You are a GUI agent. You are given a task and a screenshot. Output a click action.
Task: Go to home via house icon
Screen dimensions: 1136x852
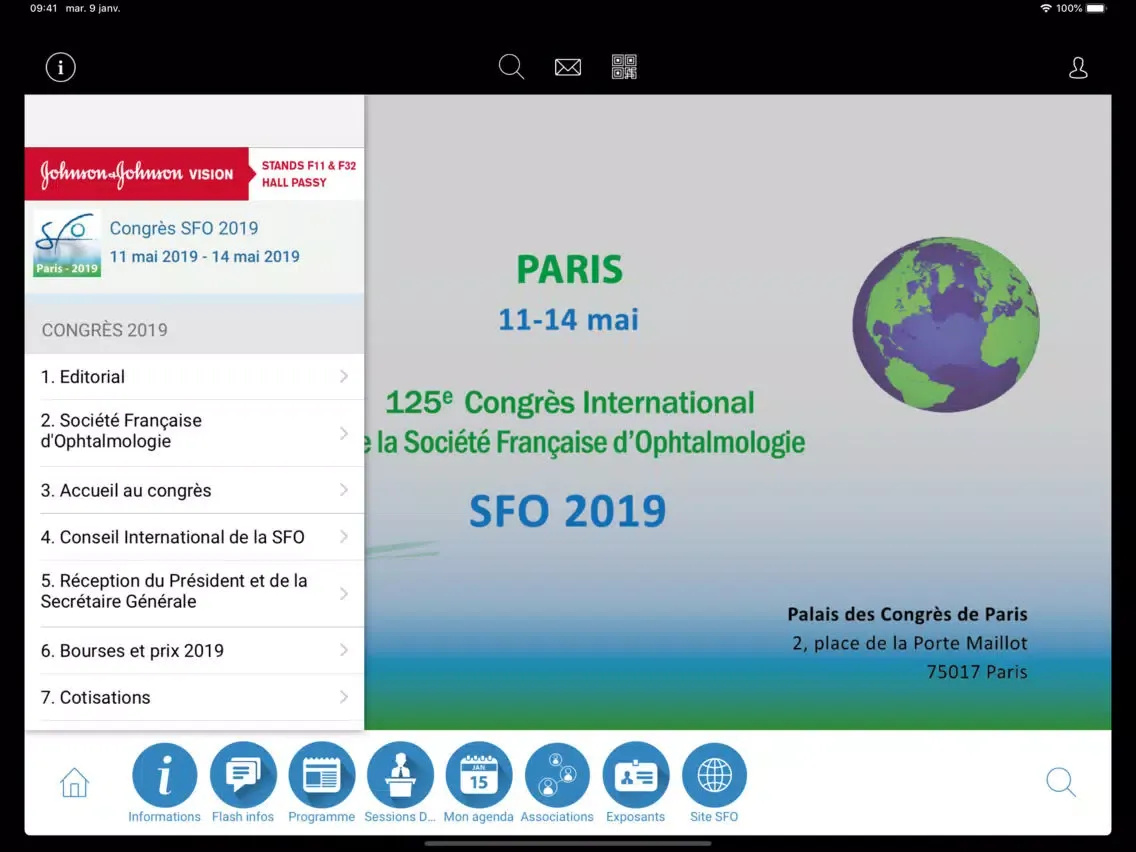click(x=75, y=782)
